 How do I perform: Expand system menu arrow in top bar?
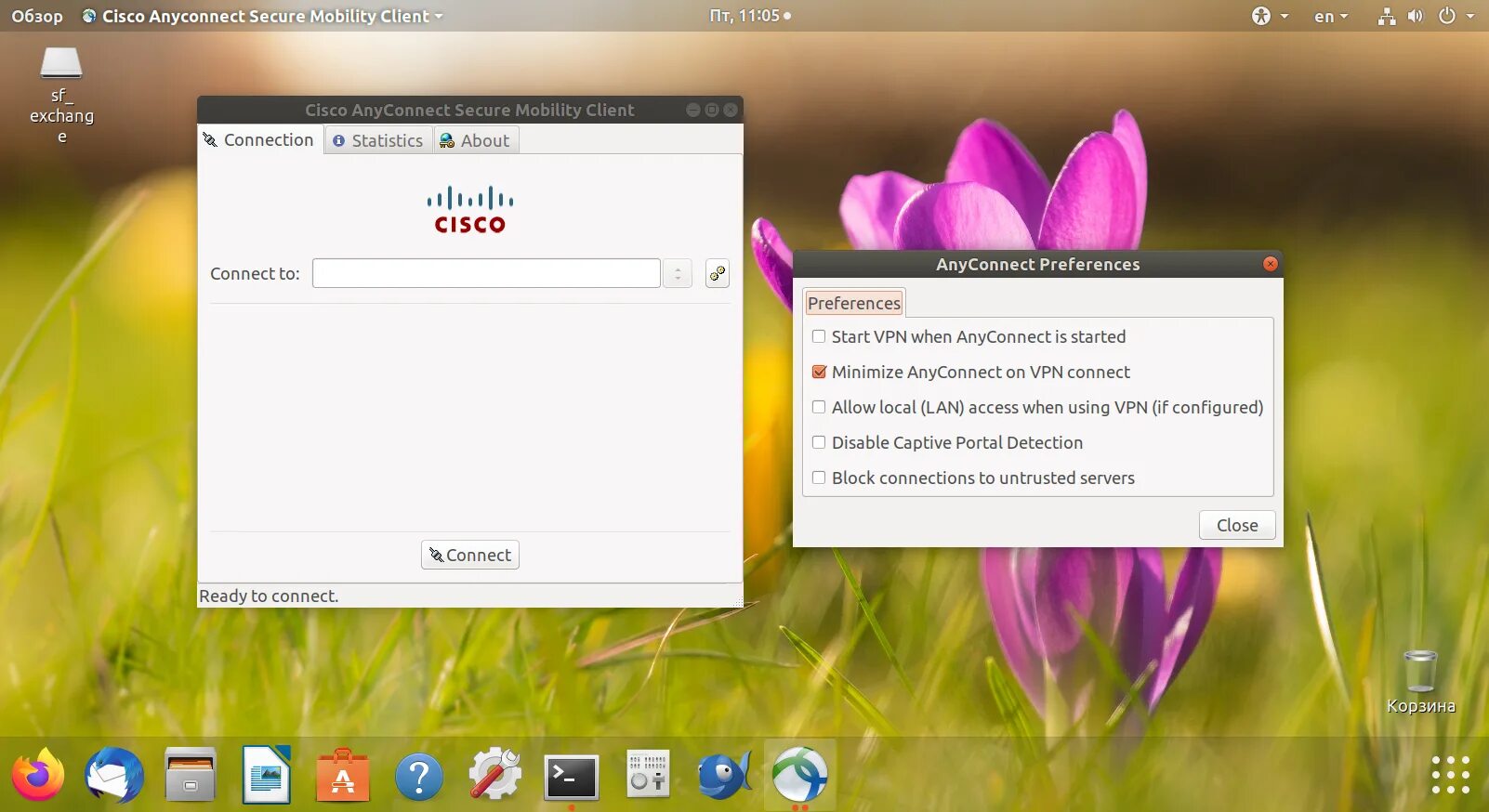pos(1470,16)
